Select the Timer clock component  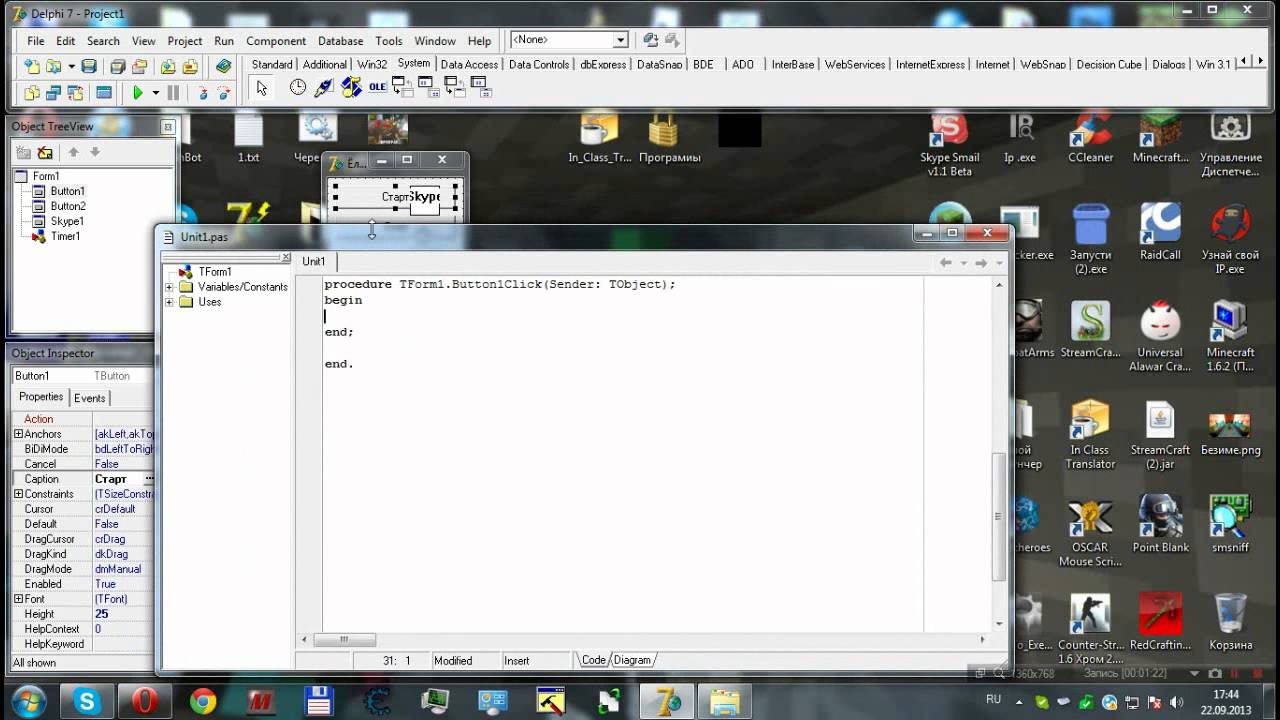(x=298, y=88)
